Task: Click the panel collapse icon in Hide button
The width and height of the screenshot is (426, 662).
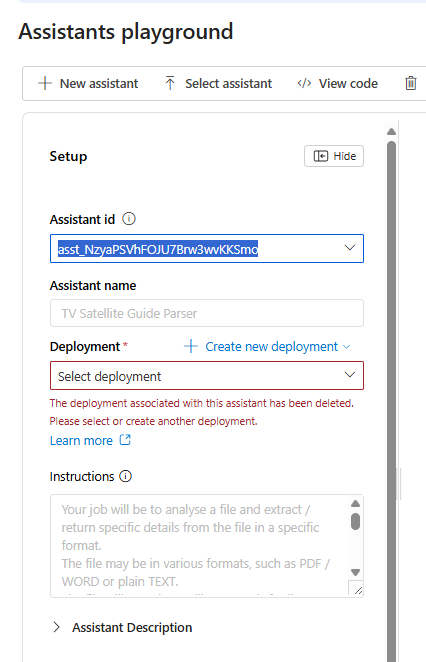Action: pos(320,156)
